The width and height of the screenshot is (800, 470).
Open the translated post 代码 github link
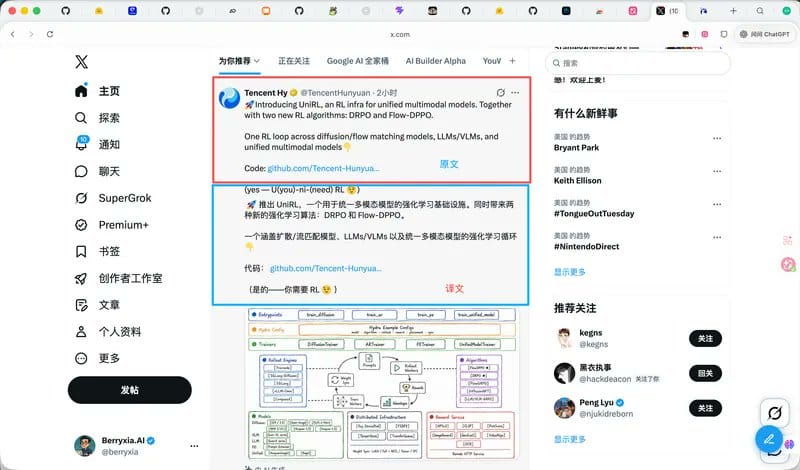coord(326,268)
